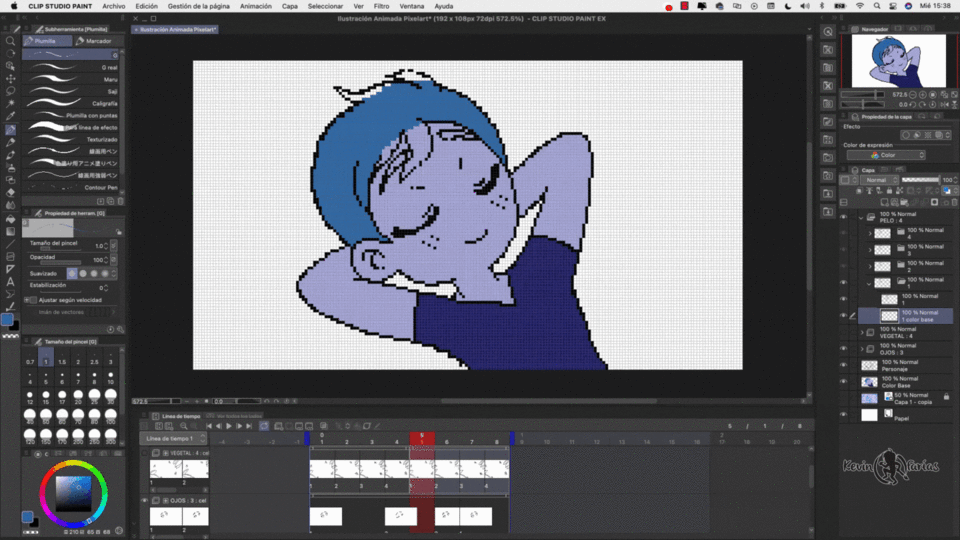Play the animation in timeline
The height and width of the screenshot is (540, 960).
point(229,426)
